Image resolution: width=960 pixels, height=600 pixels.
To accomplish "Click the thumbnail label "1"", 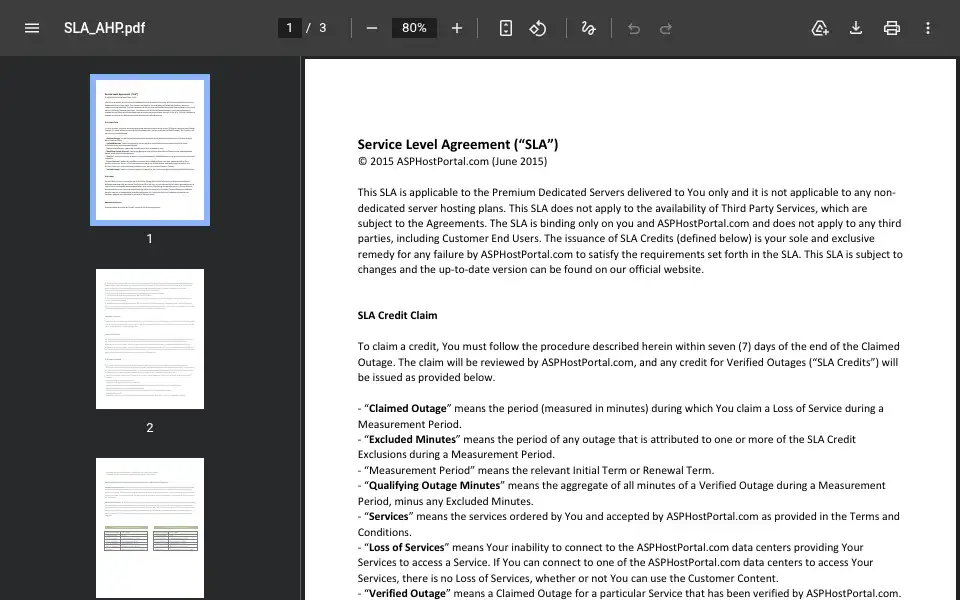I will point(149,239).
